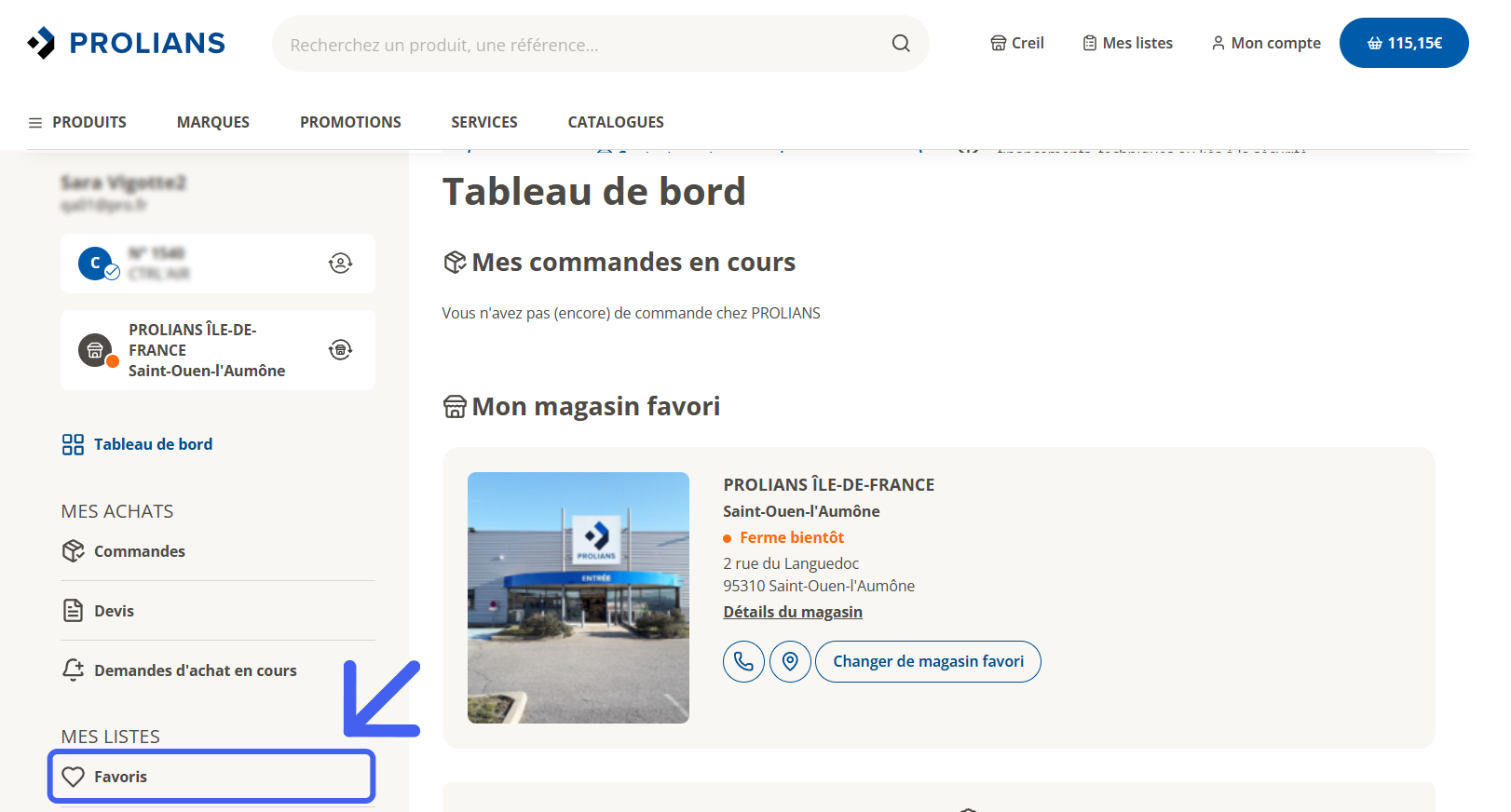Image resolution: width=1511 pixels, height=812 pixels.
Task: Open the Détails du magasin link
Action: pos(793,612)
